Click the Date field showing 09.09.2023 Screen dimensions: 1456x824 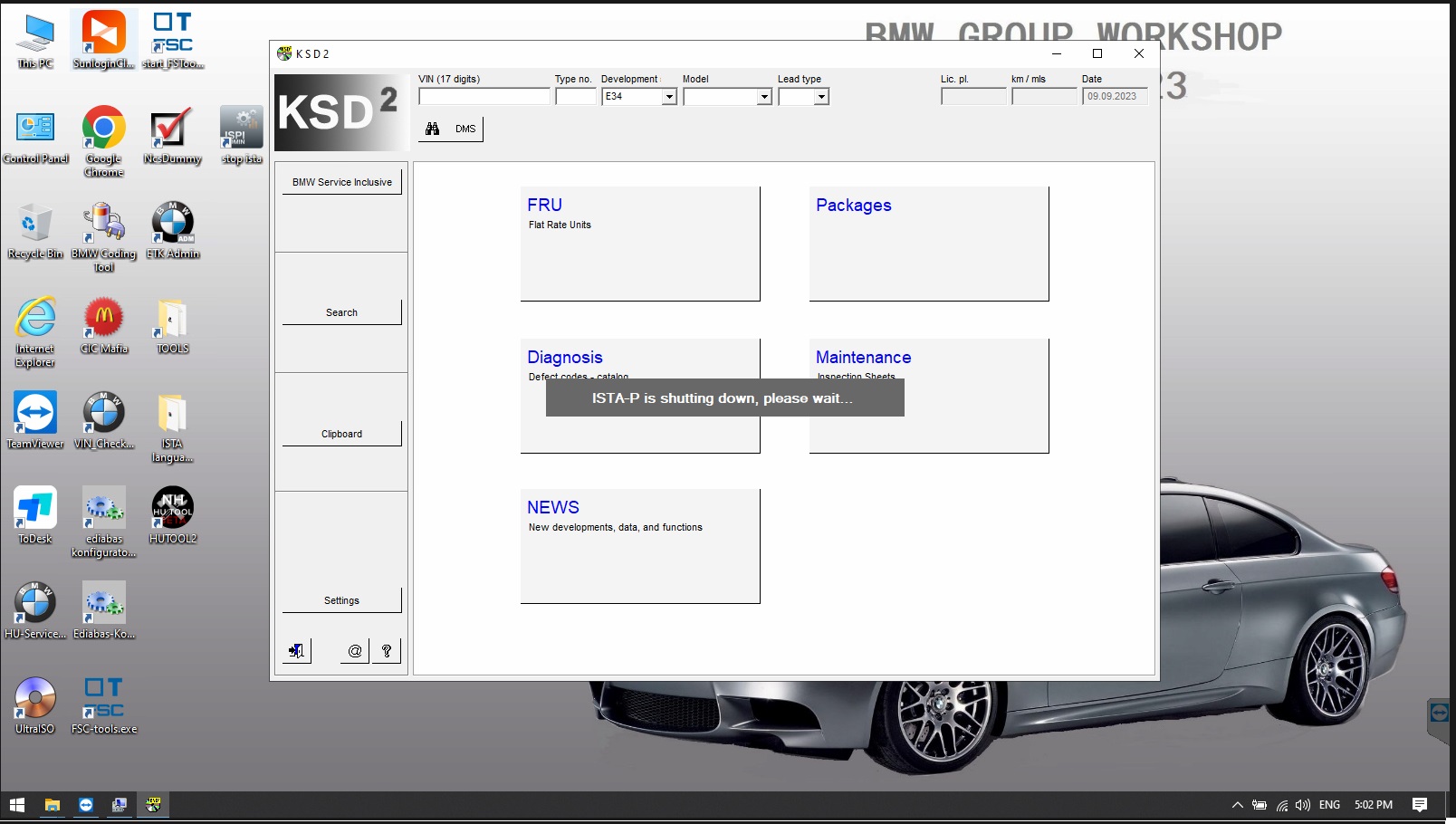(1115, 97)
